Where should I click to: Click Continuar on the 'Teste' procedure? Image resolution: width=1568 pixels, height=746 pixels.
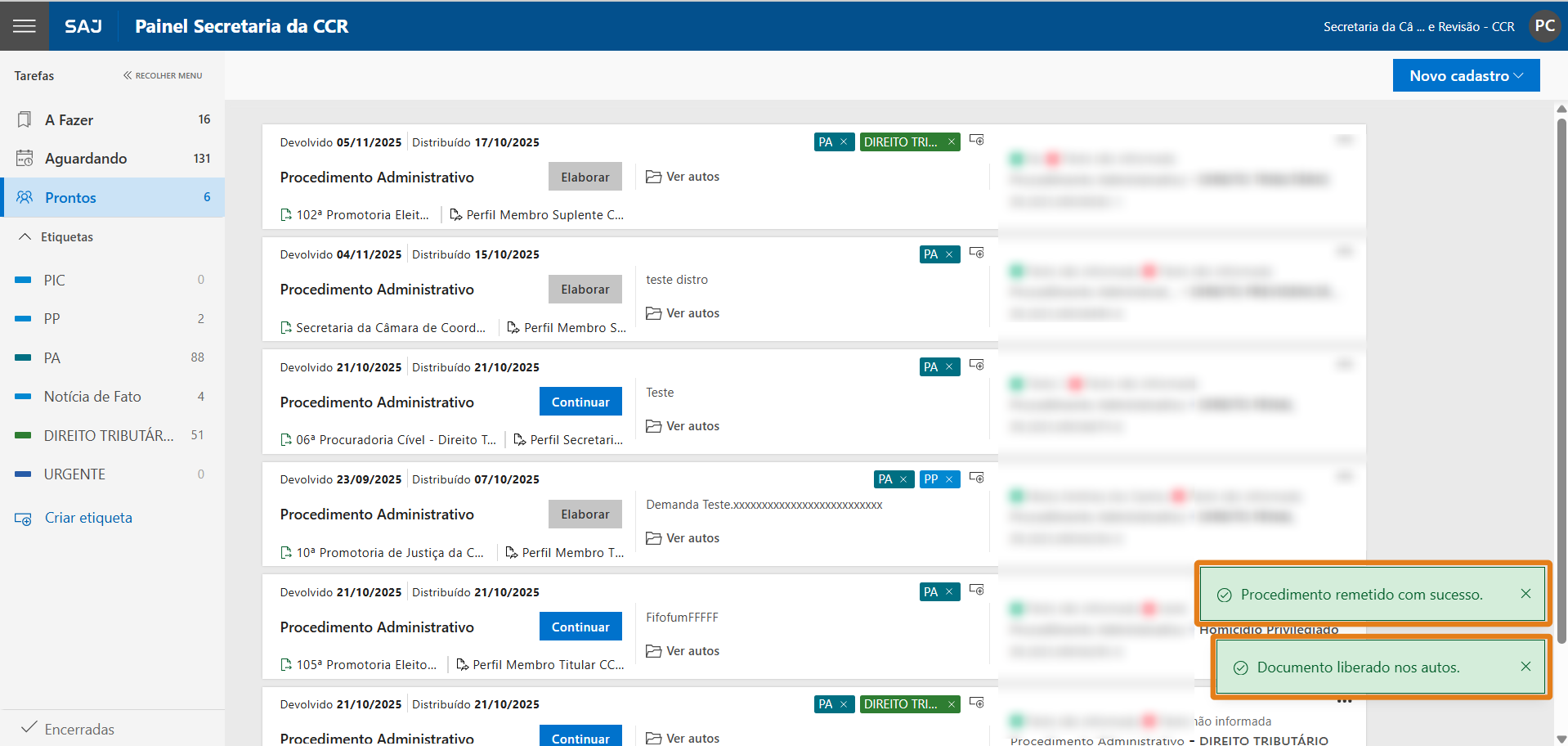point(580,402)
